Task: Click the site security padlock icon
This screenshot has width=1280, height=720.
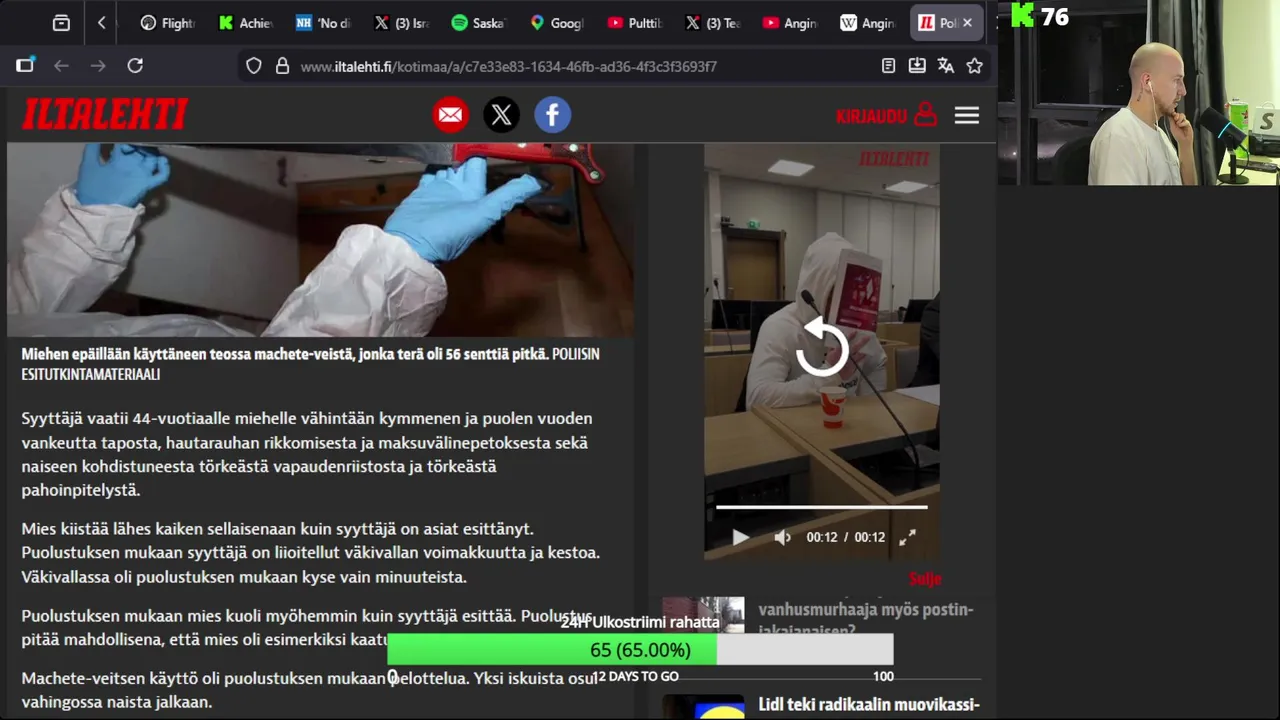Action: pos(282,66)
